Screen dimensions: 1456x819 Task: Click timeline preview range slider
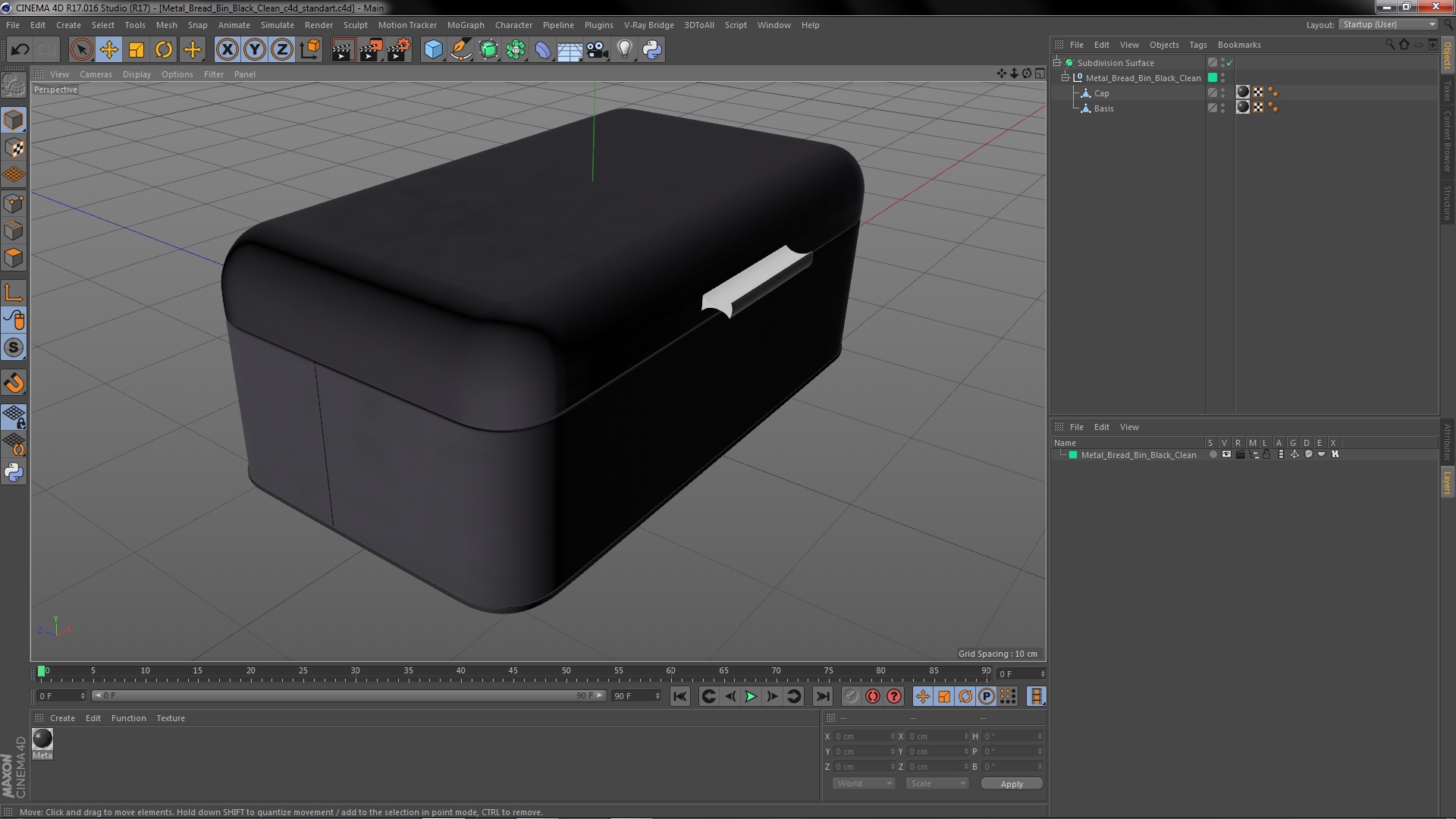coord(349,695)
